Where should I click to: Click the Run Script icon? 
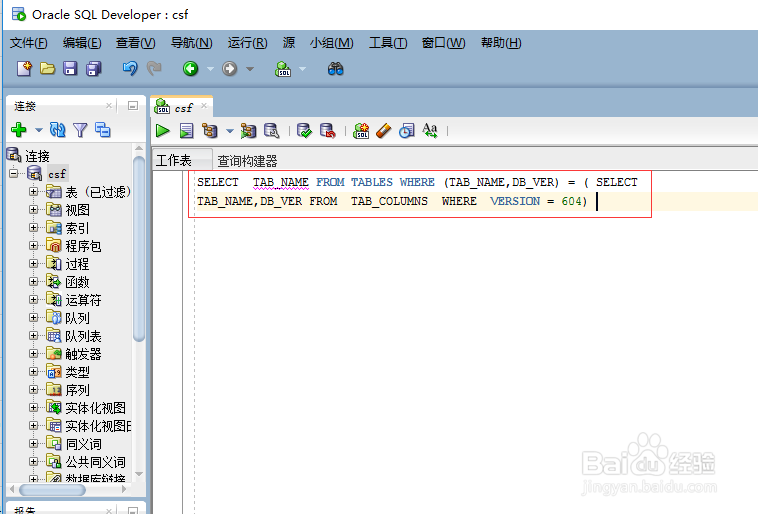point(186,131)
